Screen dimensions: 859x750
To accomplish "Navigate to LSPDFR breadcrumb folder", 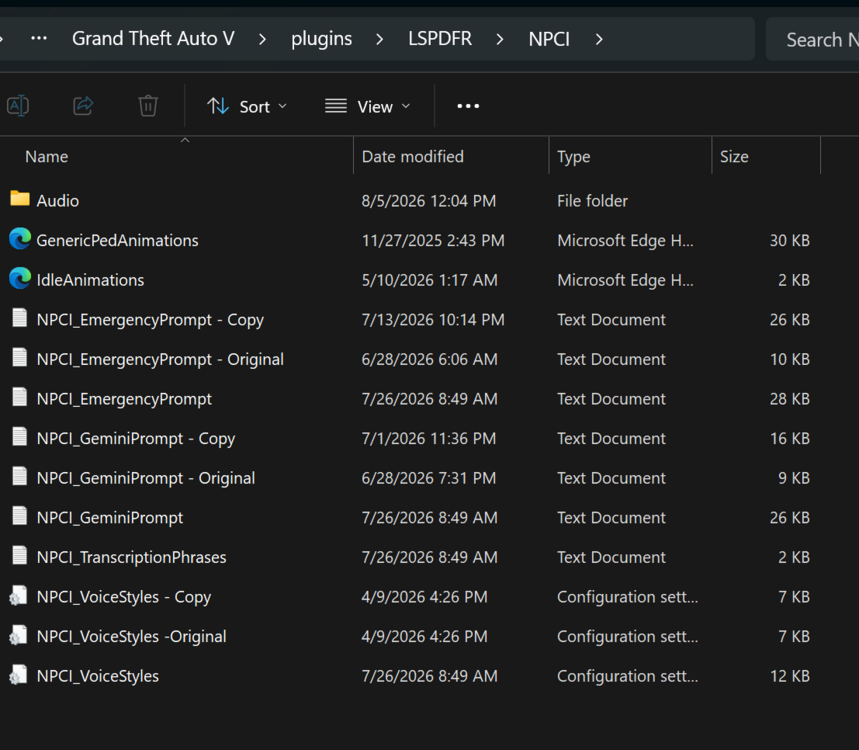I will 440,38.
